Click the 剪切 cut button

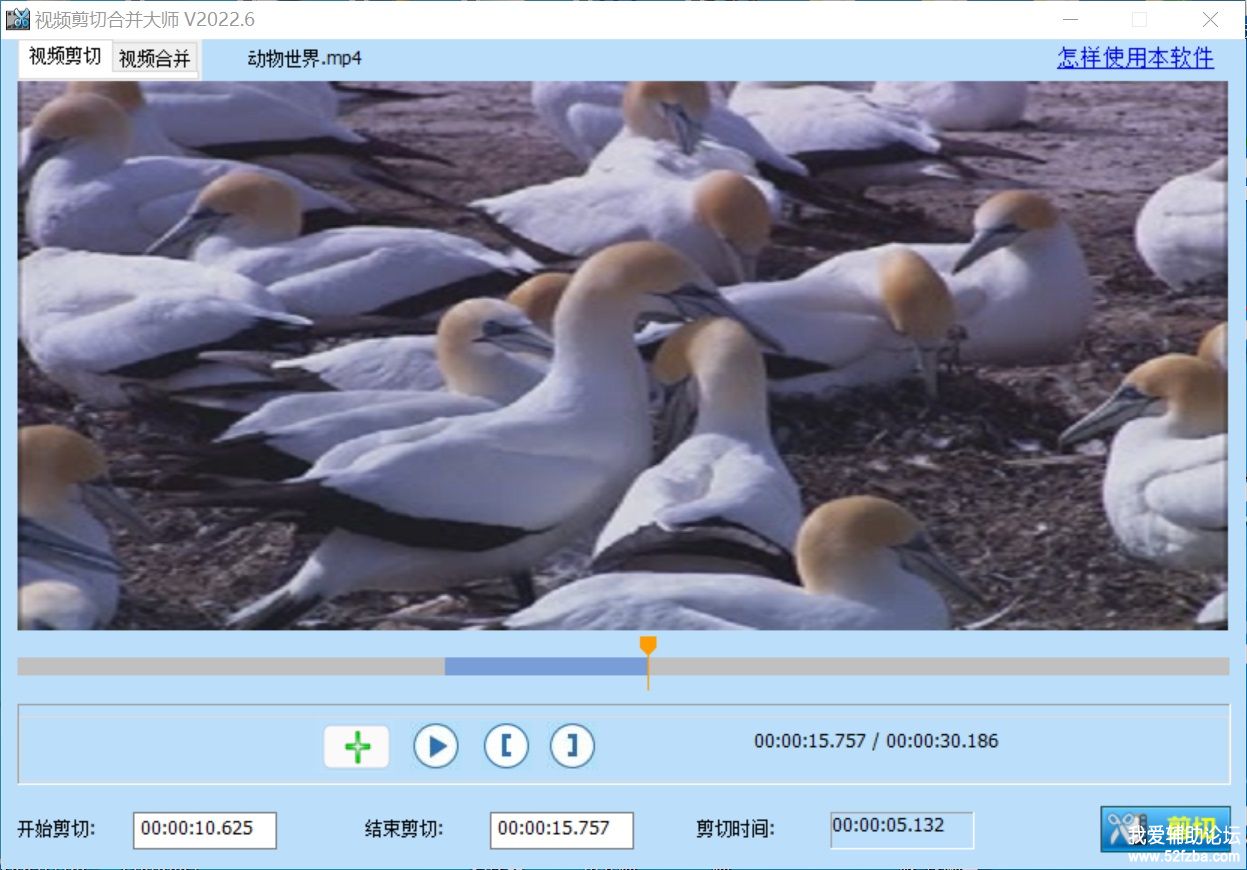pyautogui.click(x=1165, y=829)
